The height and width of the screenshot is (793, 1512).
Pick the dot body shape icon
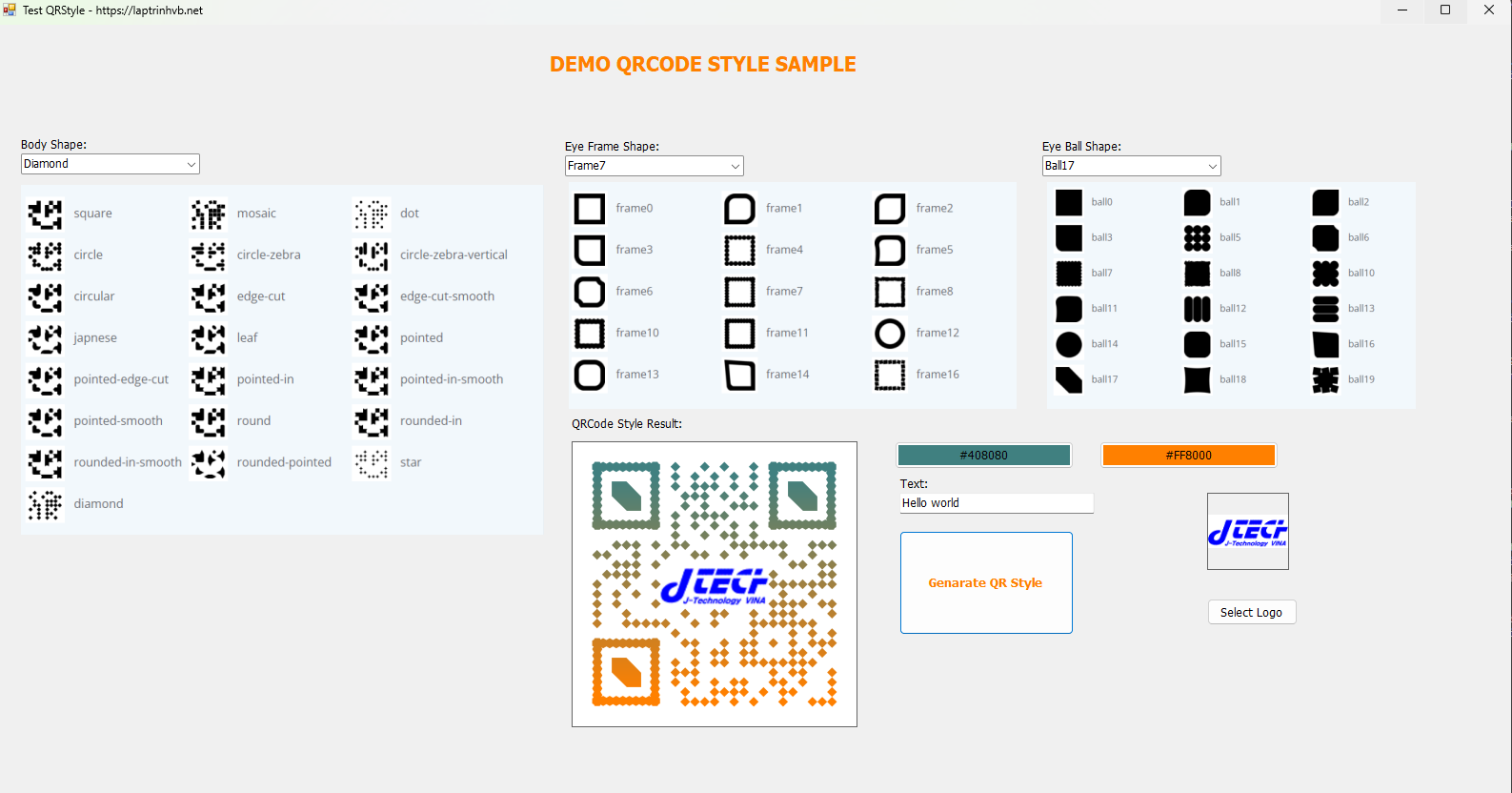[372, 214]
